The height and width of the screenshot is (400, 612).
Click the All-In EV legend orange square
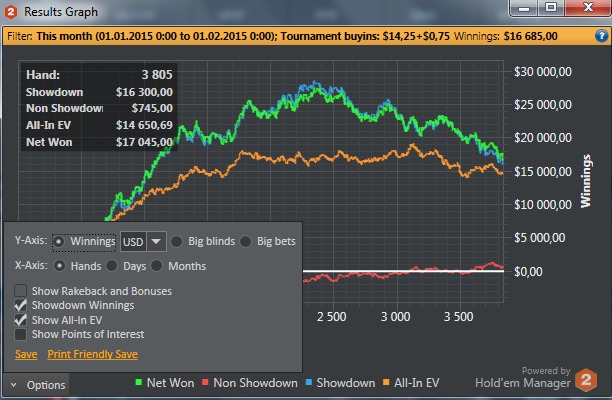386,382
